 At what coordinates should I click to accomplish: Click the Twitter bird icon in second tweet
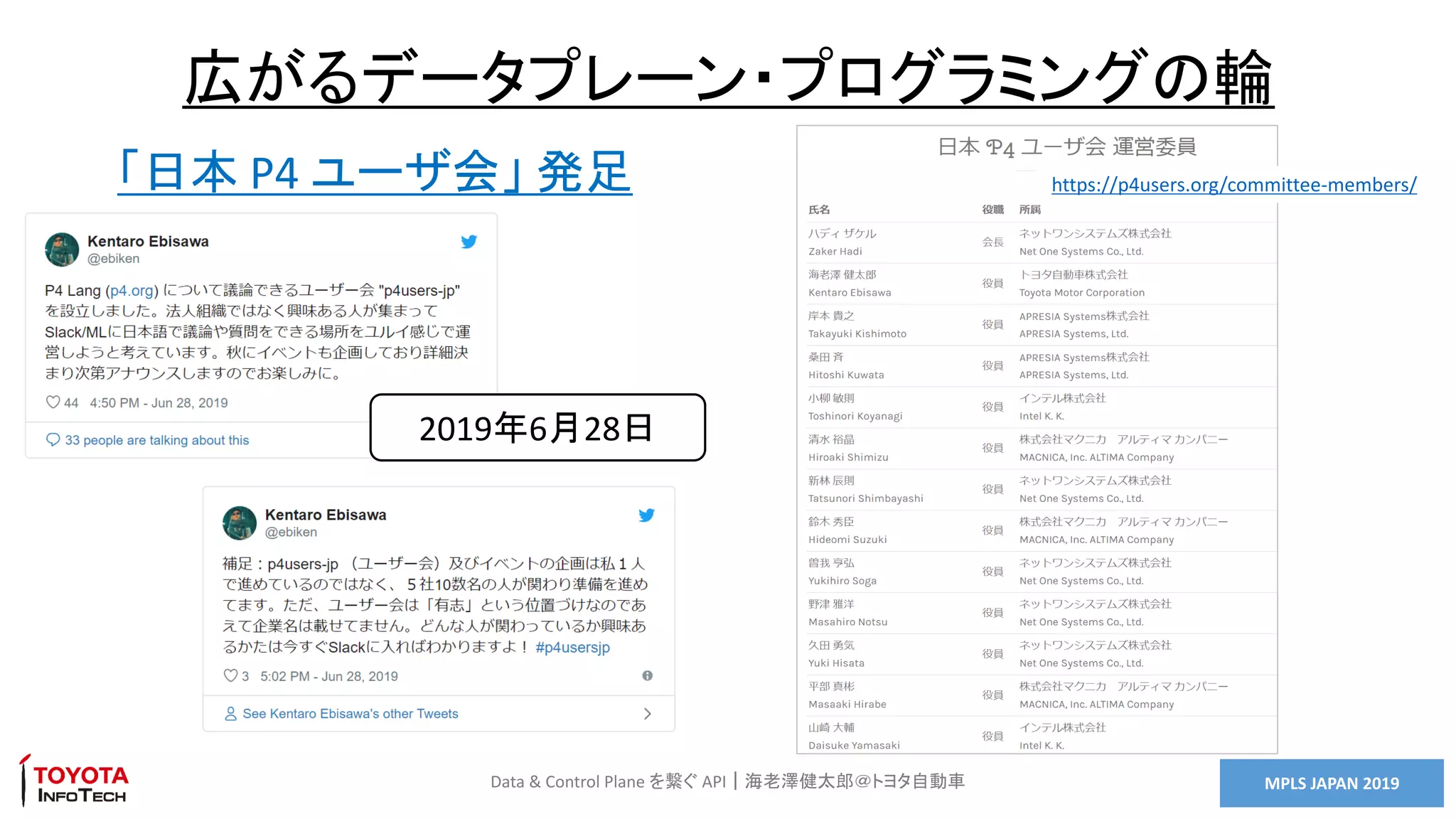click(x=646, y=515)
